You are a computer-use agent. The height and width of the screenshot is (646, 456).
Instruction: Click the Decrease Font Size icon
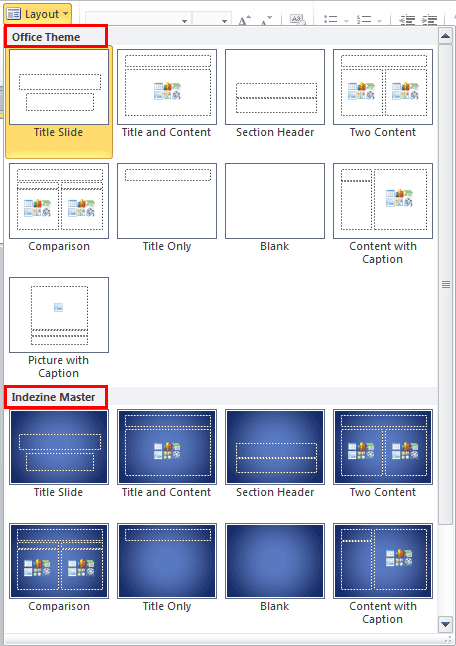[x=267, y=20]
